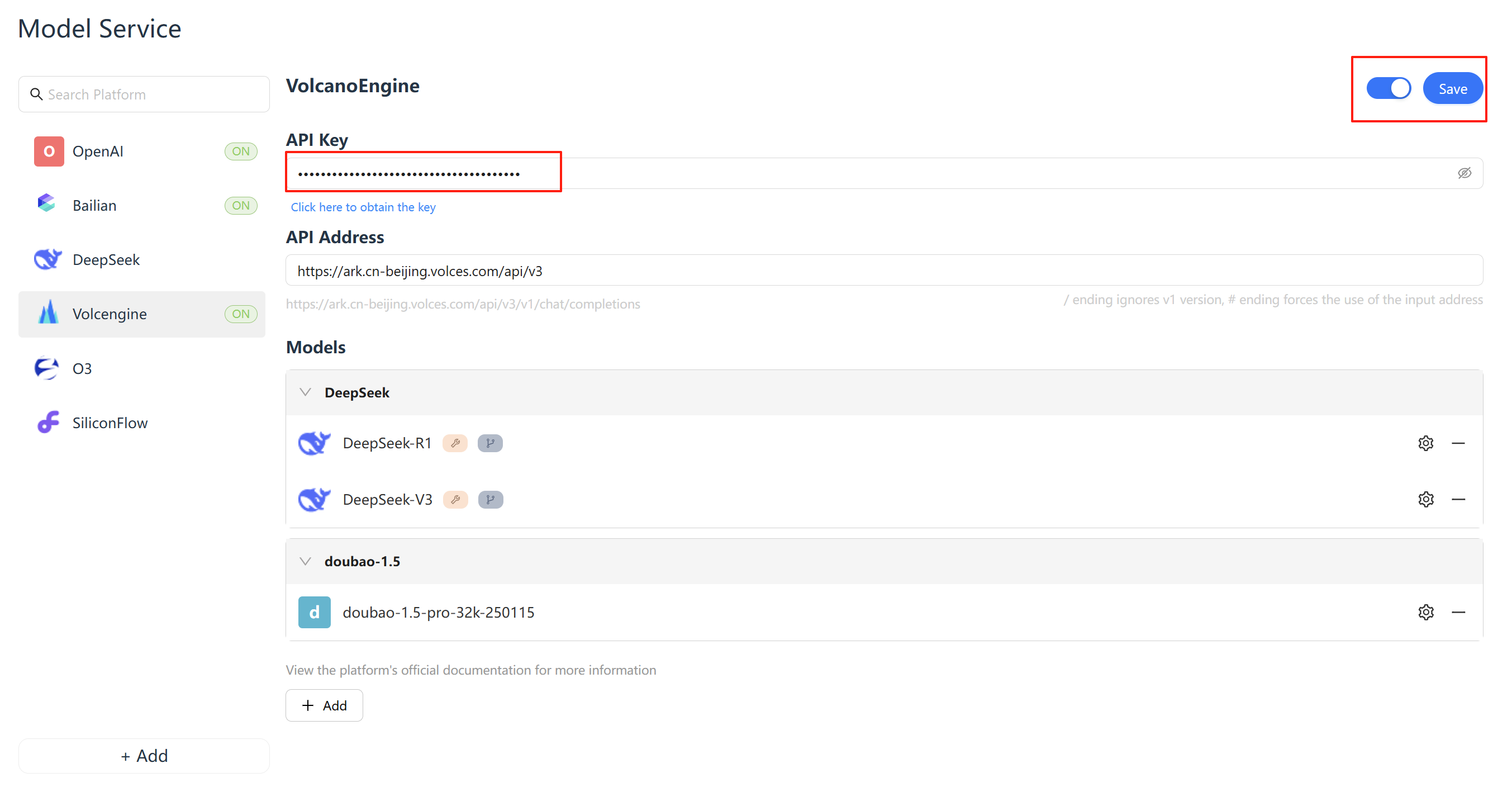Click the Bailian provider logo icon
1512x787 pixels.
pyautogui.click(x=46, y=204)
